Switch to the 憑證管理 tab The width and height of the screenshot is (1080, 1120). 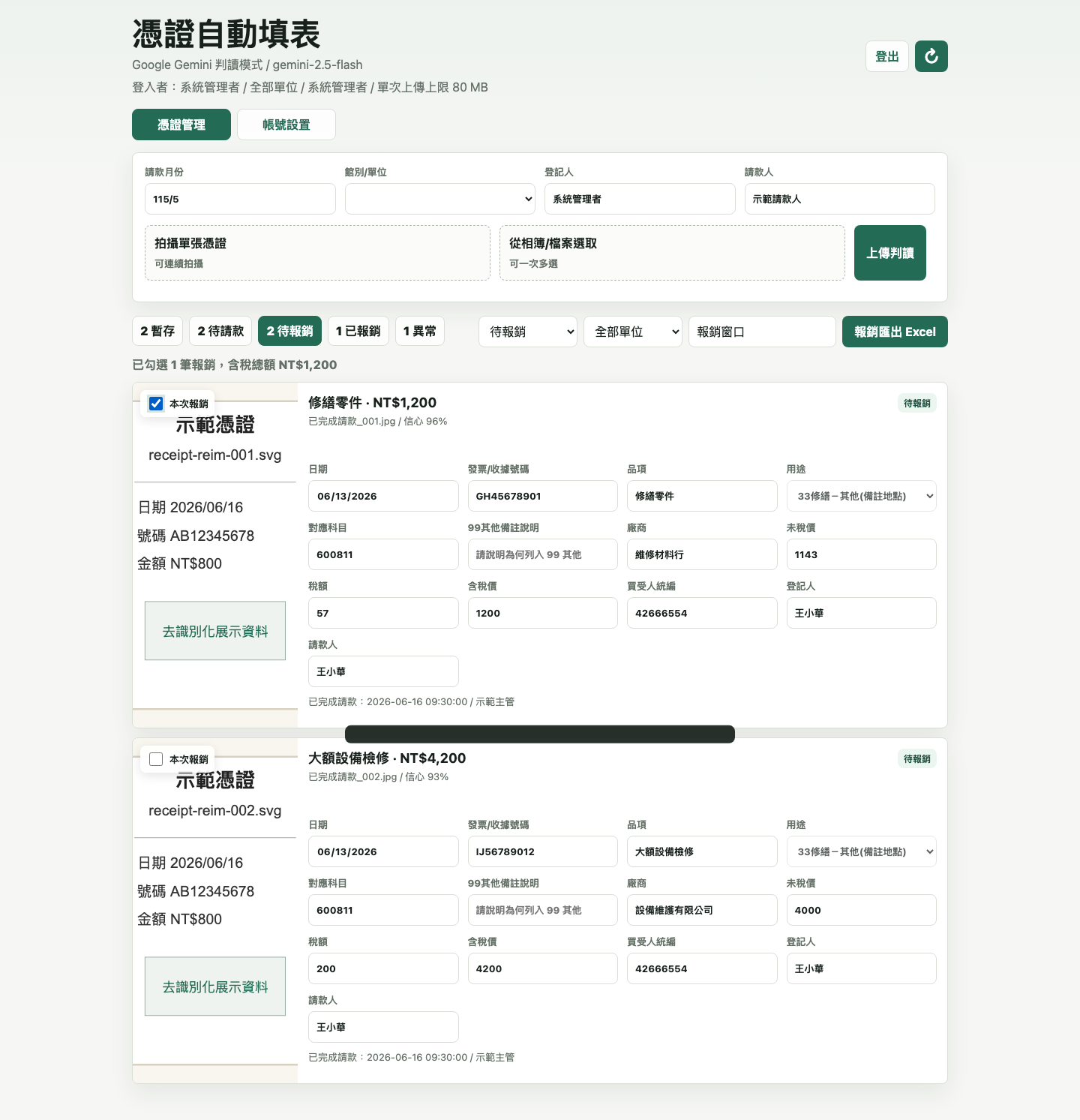(181, 125)
